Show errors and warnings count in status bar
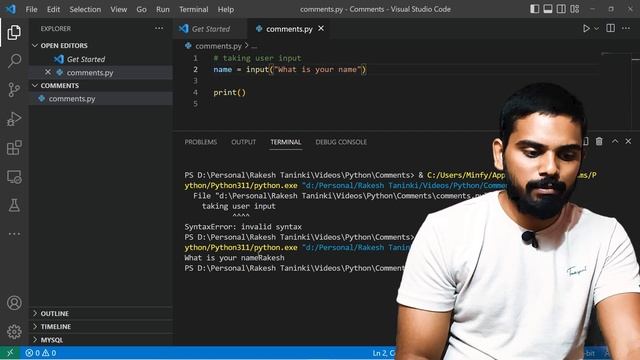Screen dimensions: 640x360 (x=41, y=353)
